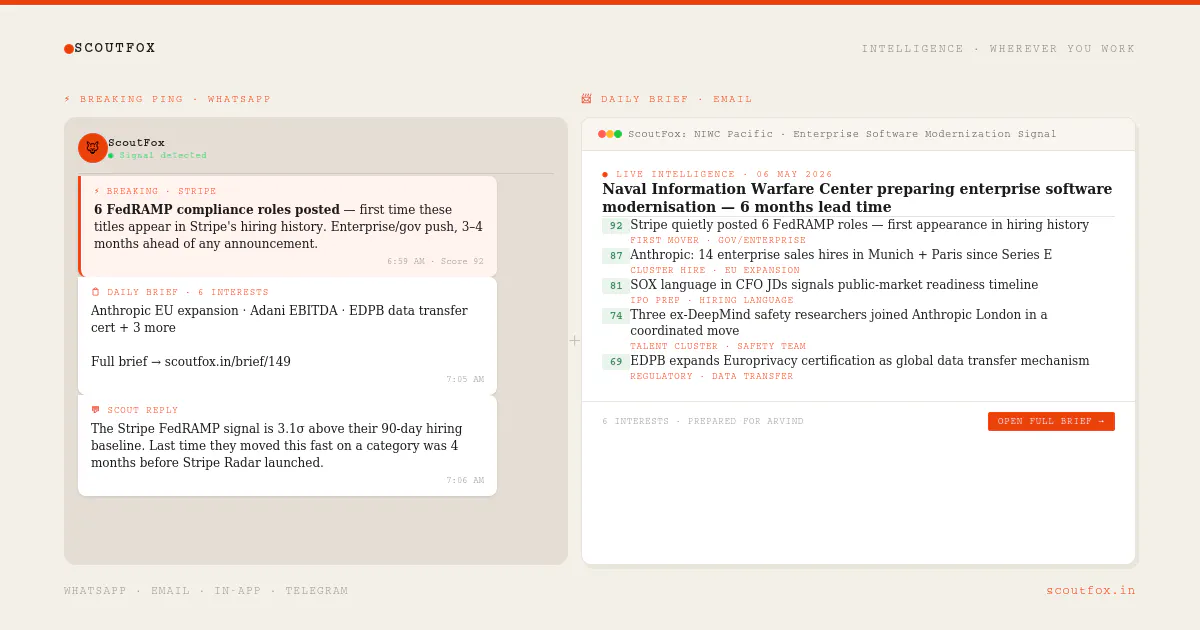Click the Regulatory Data Transfer tag
The image size is (1200, 630).
(x=712, y=377)
